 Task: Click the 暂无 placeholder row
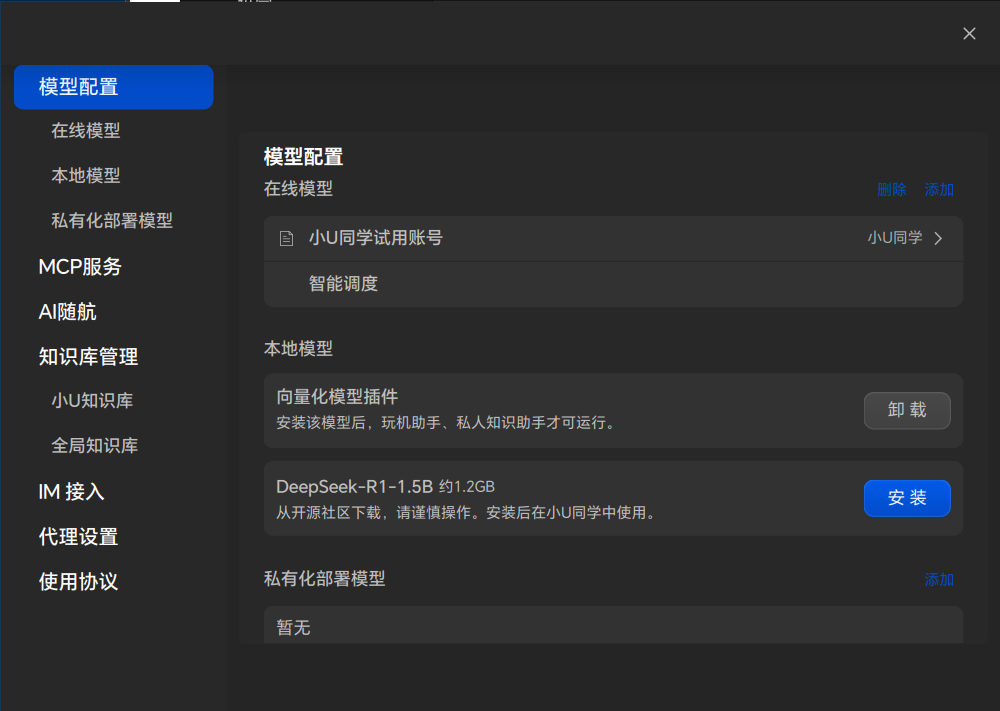click(x=614, y=626)
